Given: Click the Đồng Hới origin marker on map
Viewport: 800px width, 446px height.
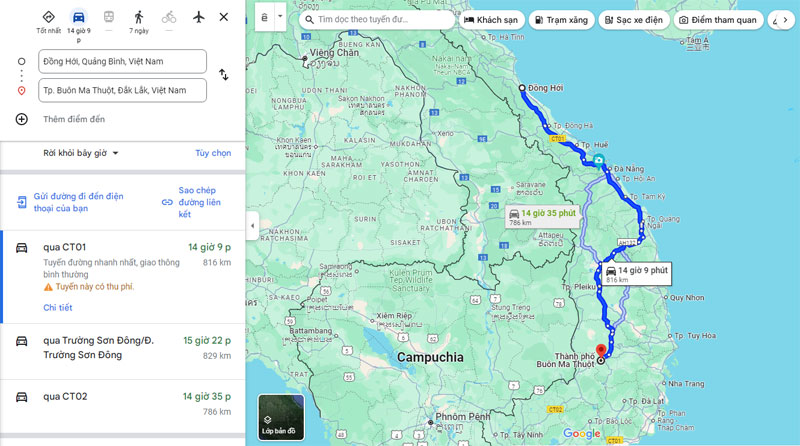Looking at the screenshot, I should tap(522, 88).
